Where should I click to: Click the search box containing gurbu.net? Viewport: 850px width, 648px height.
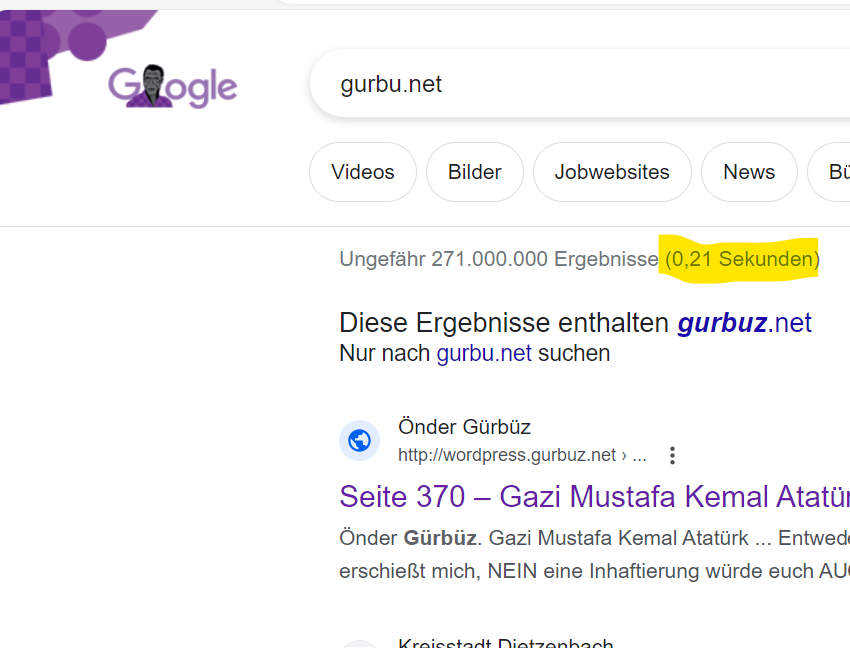click(x=580, y=84)
